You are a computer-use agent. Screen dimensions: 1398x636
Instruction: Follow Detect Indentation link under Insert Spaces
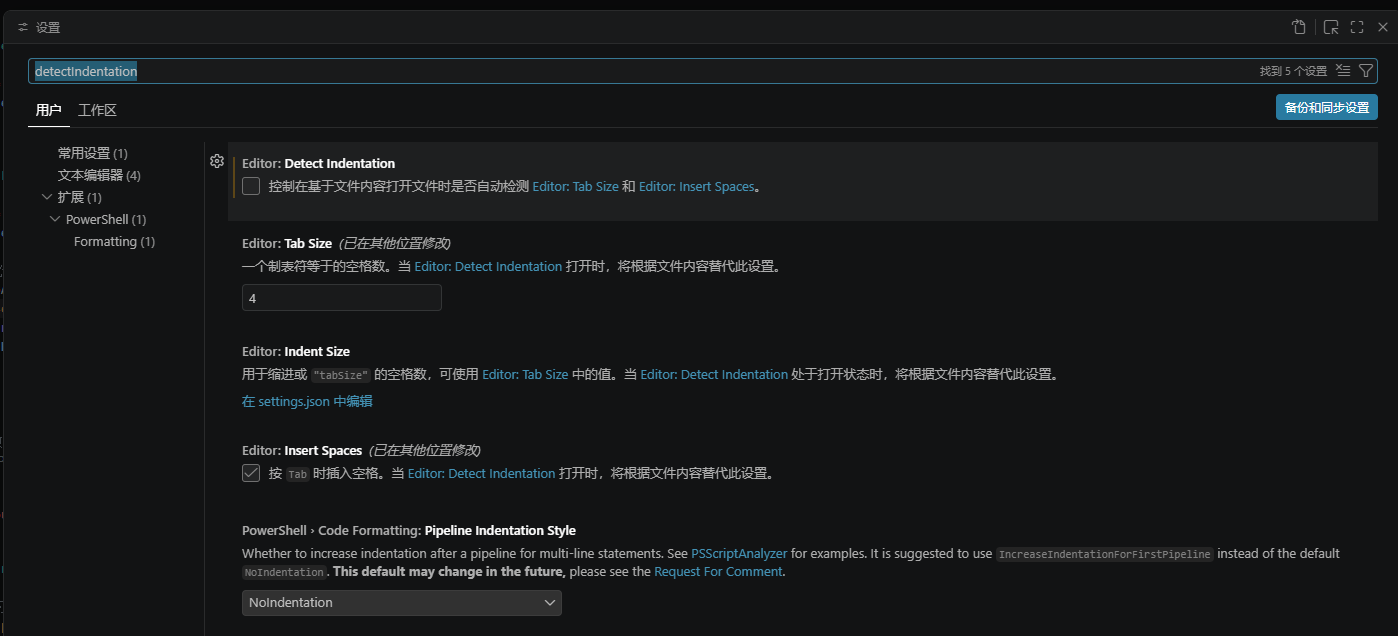point(481,473)
